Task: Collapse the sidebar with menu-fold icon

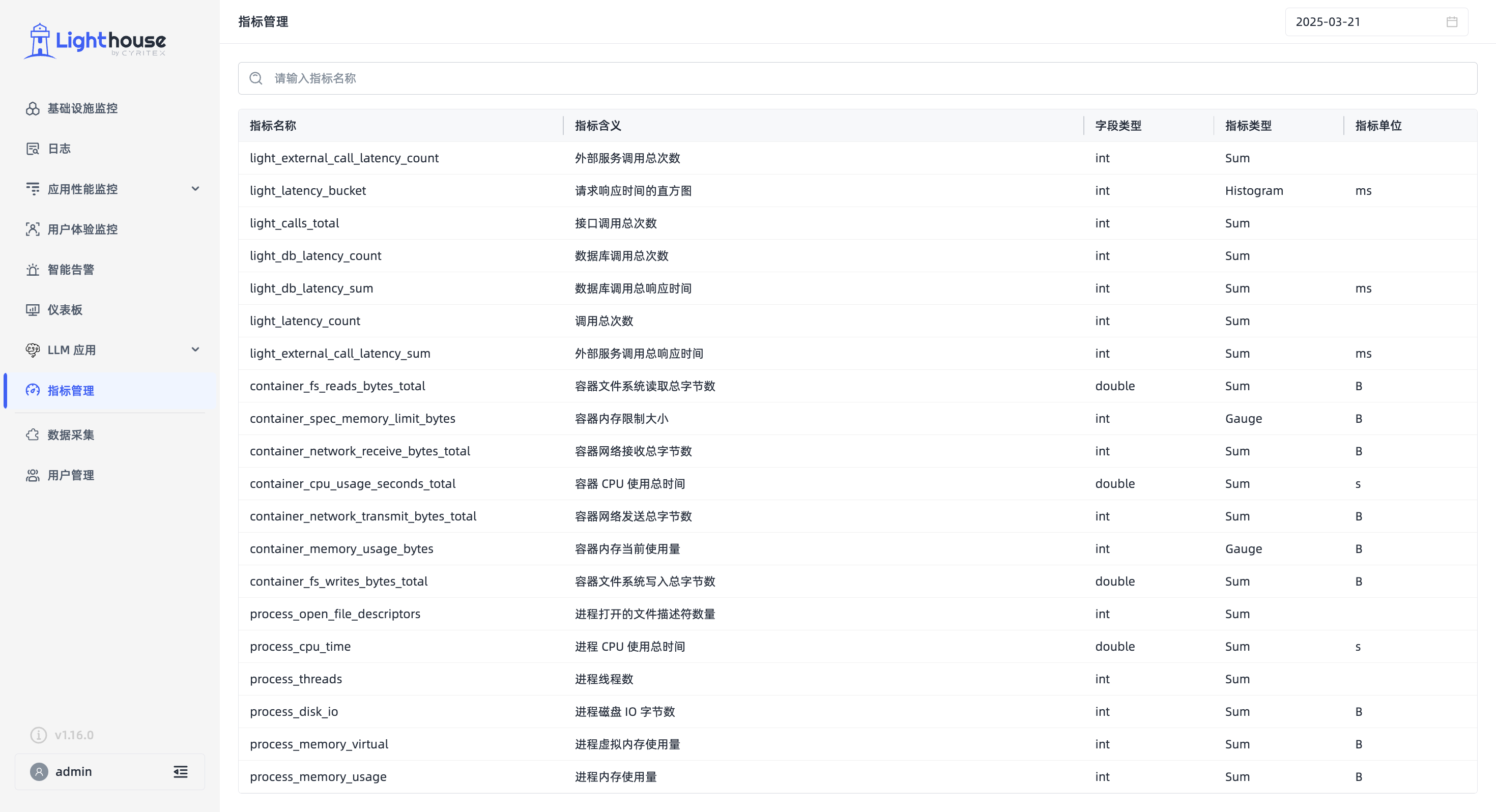Action: coord(181,771)
